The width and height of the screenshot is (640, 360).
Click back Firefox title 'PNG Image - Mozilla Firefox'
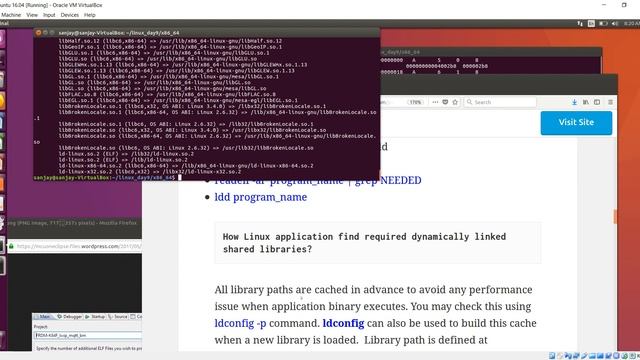pos(72,223)
